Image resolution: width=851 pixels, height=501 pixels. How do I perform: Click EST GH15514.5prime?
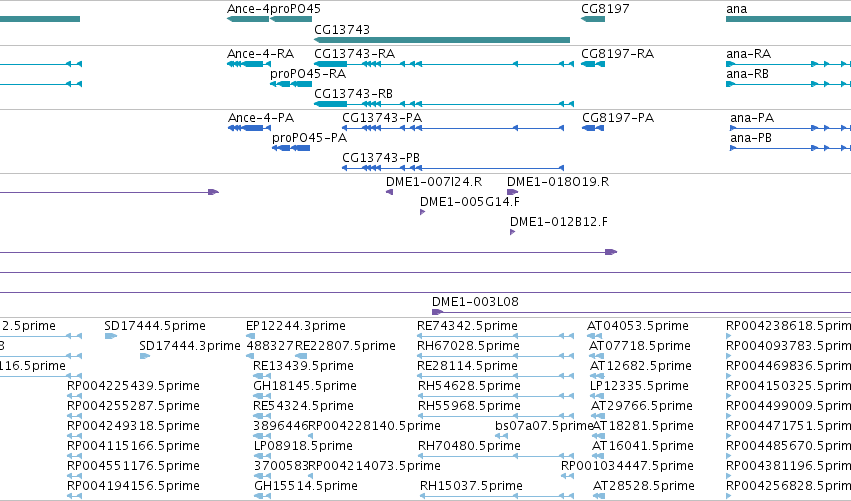262,496
